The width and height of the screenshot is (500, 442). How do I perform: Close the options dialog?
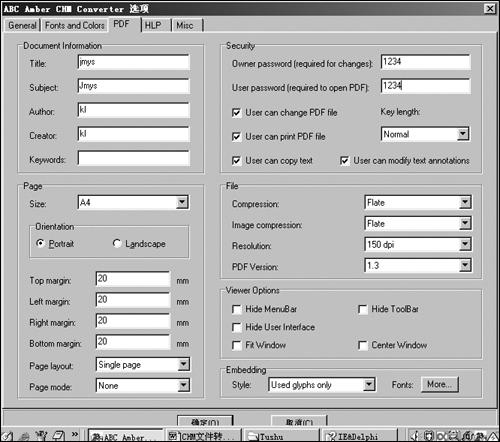click(489, 8)
